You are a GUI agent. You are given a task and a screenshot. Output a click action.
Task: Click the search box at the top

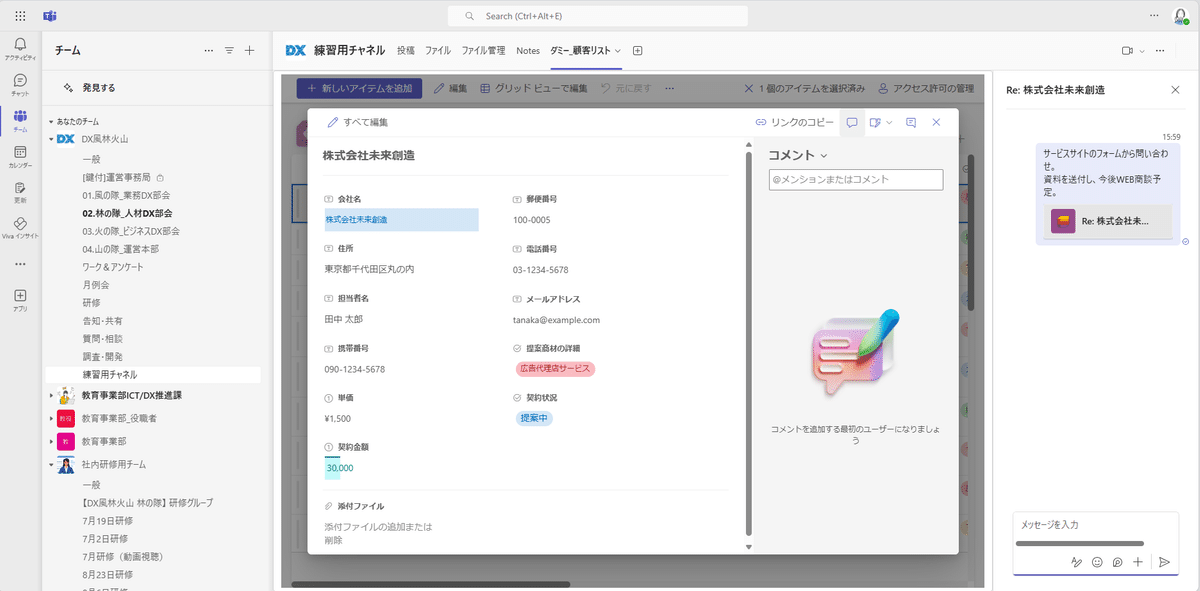(598, 16)
